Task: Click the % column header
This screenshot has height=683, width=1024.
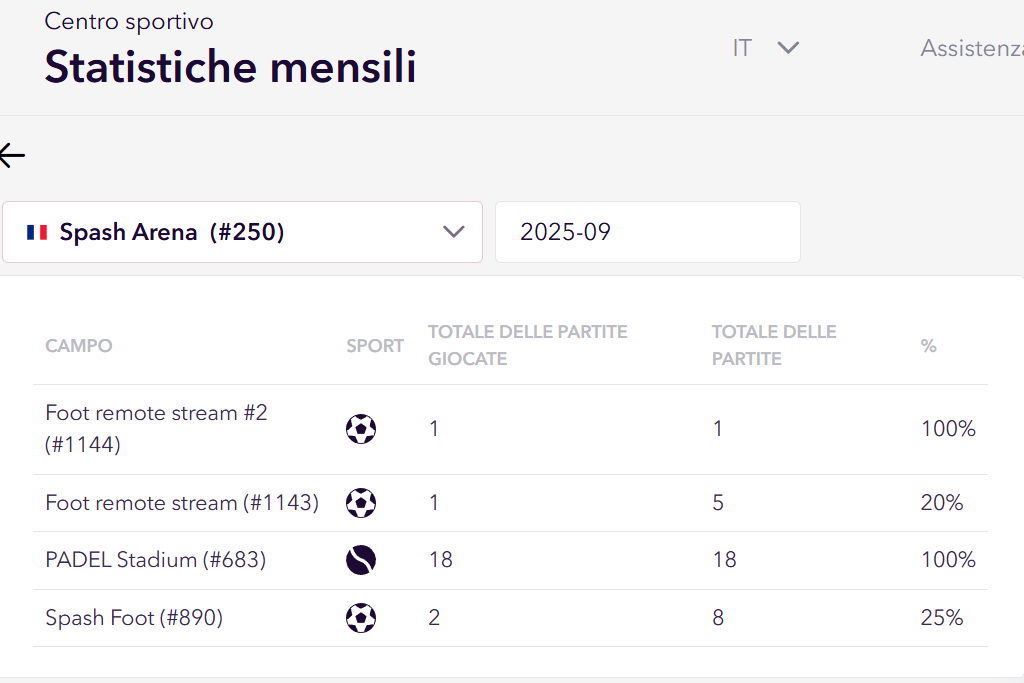Action: [x=928, y=346]
